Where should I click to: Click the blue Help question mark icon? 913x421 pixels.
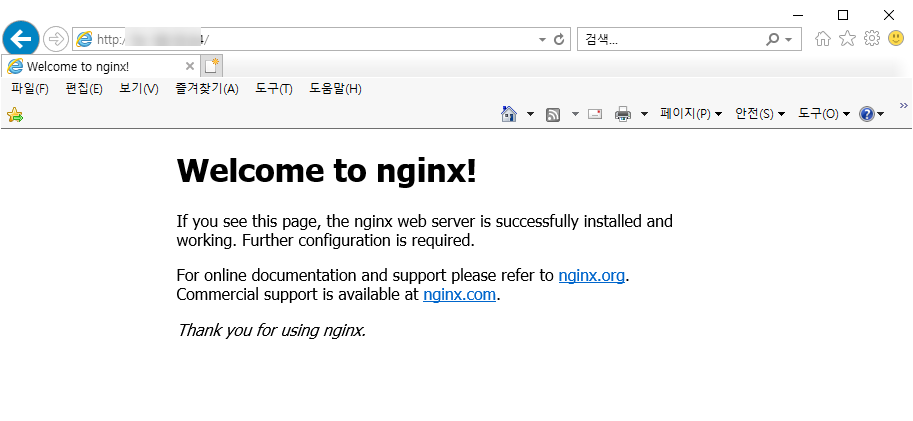click(867, 114)
